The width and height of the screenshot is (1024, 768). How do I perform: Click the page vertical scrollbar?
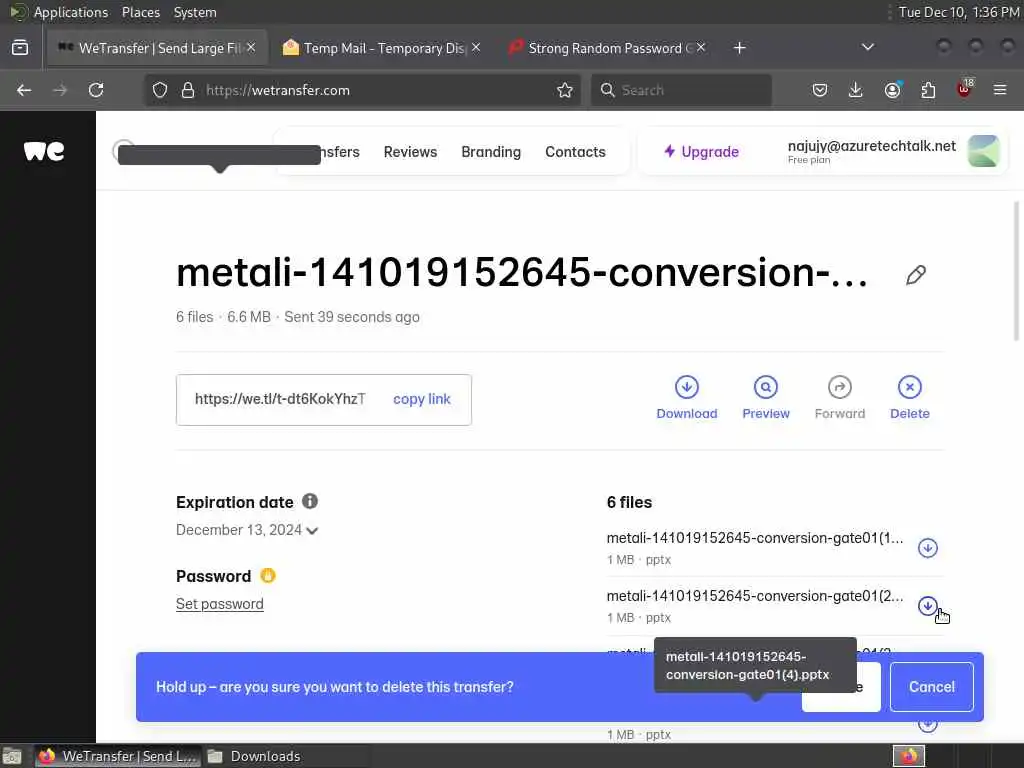click(1016, 271)
